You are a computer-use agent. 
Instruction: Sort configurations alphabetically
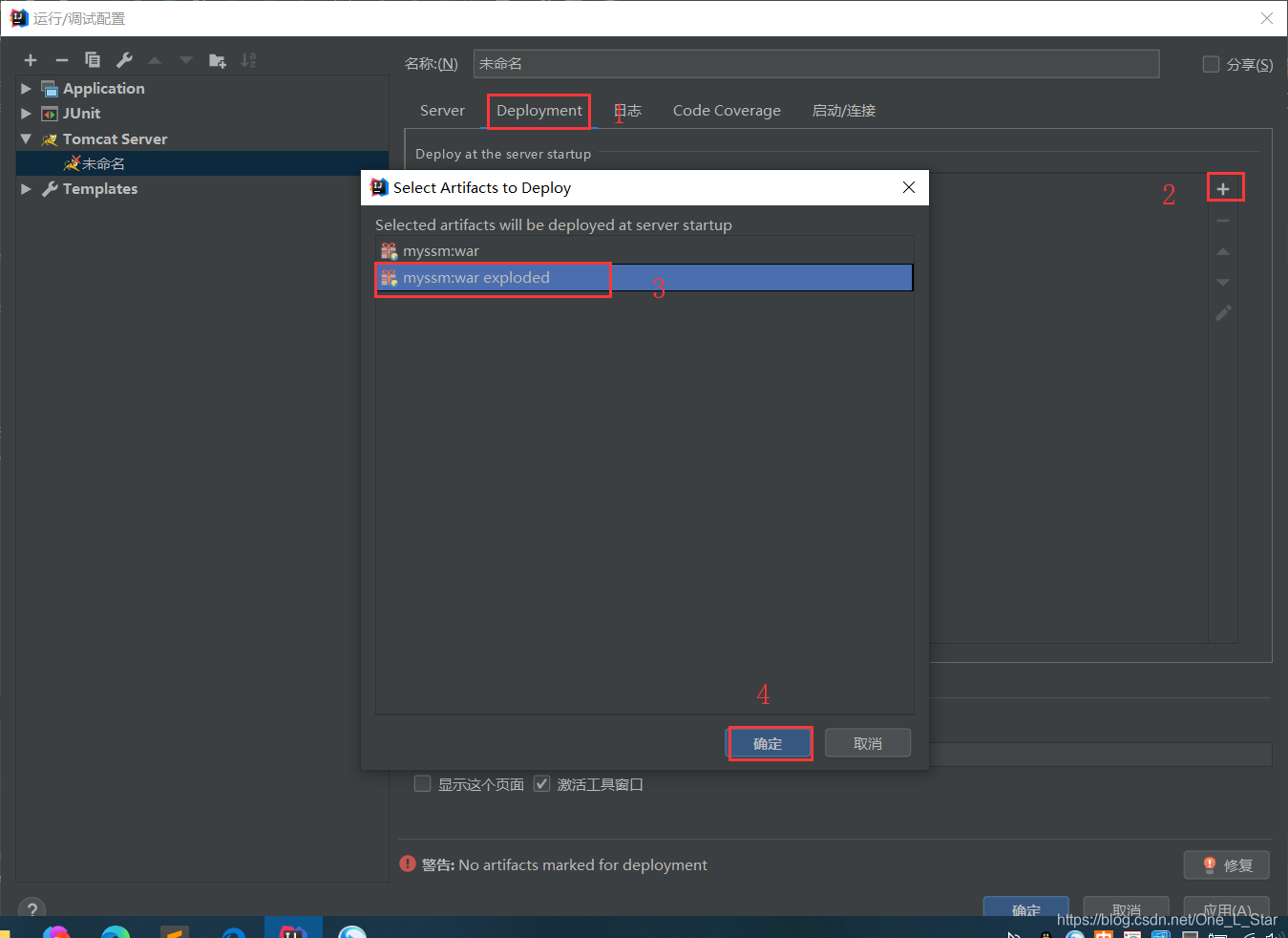pyautogui.click(x=247, y=59)
